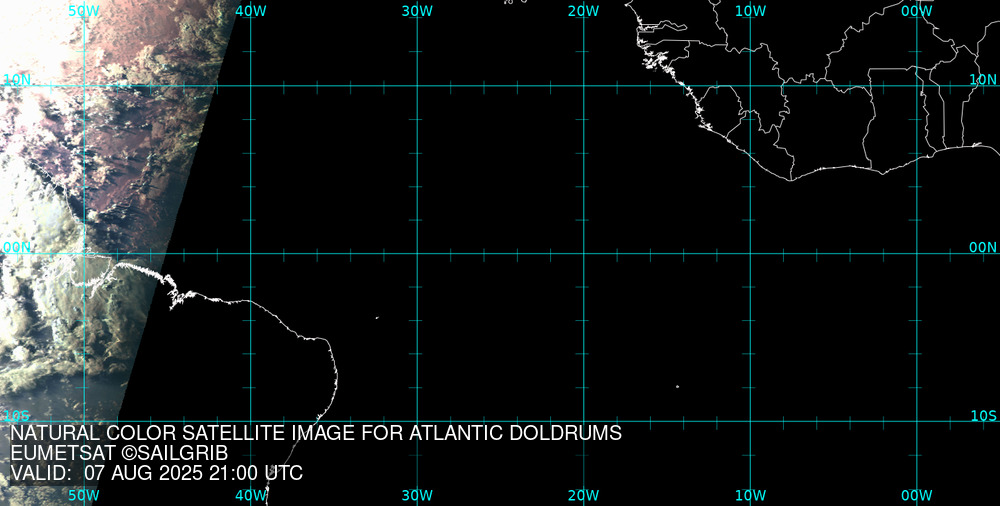Image resolution: width=1000 pixels, height=506 pixels.
Task: Click the '10W' longitude label along the top edge
Action: click(x=750, y=11)
